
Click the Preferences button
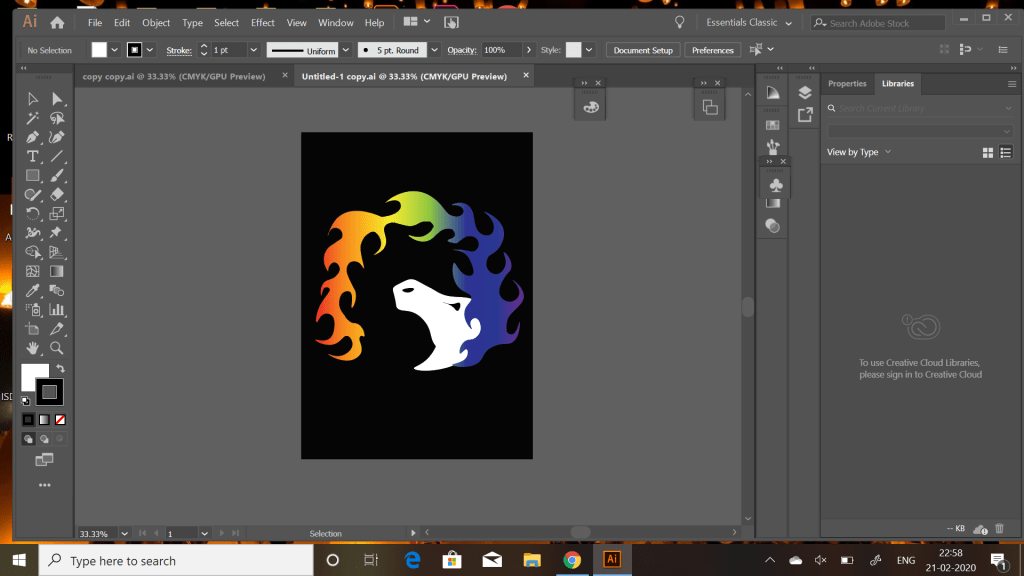point(712,50)
